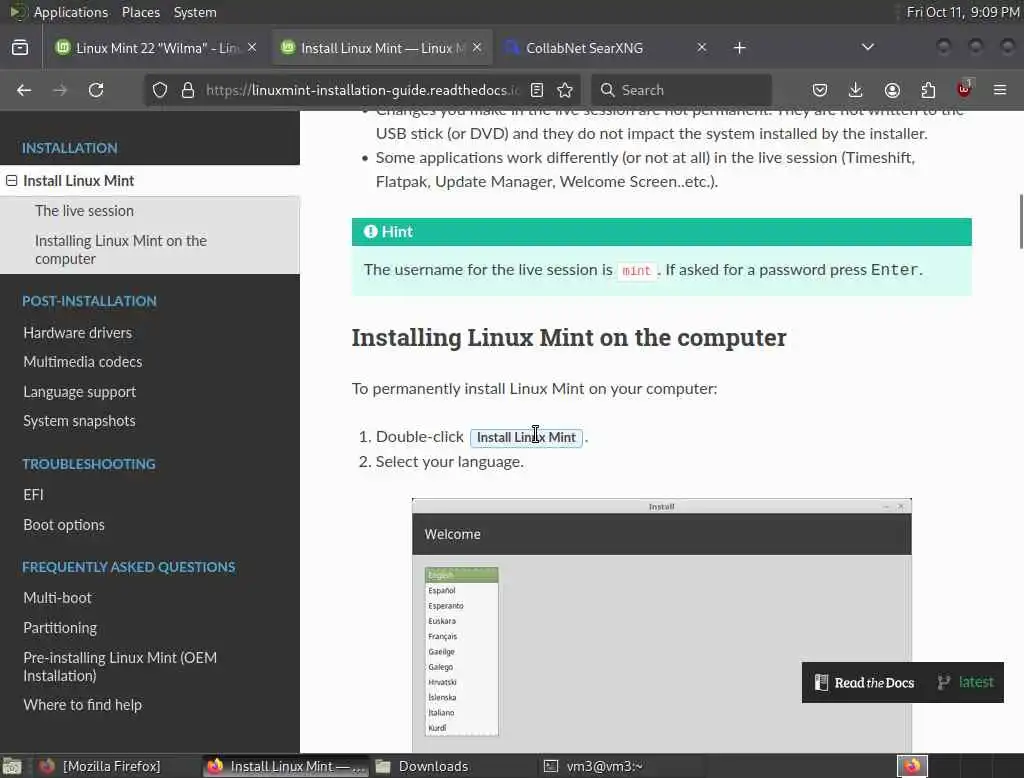Reload the current page
The image size is (1024, 778).
(96, 90)
